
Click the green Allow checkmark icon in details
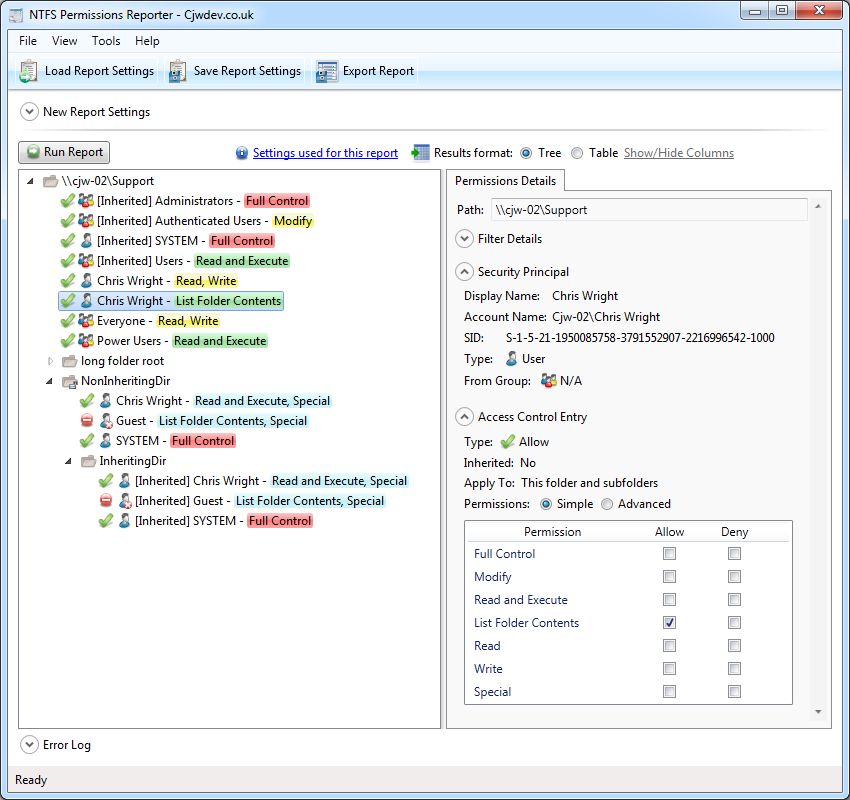click(x=507, y=442)
